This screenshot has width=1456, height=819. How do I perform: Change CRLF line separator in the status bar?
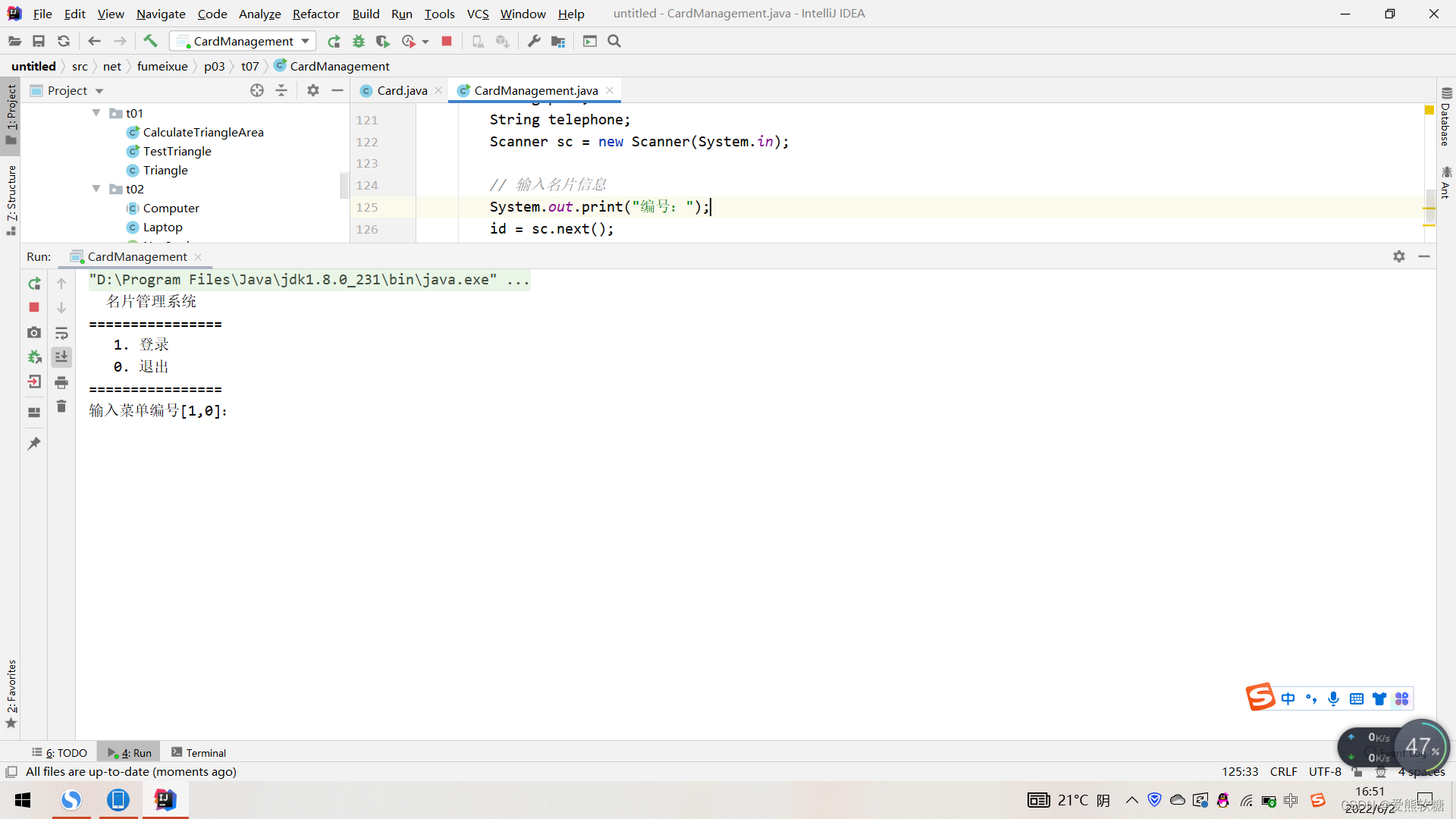(1283, 771)
